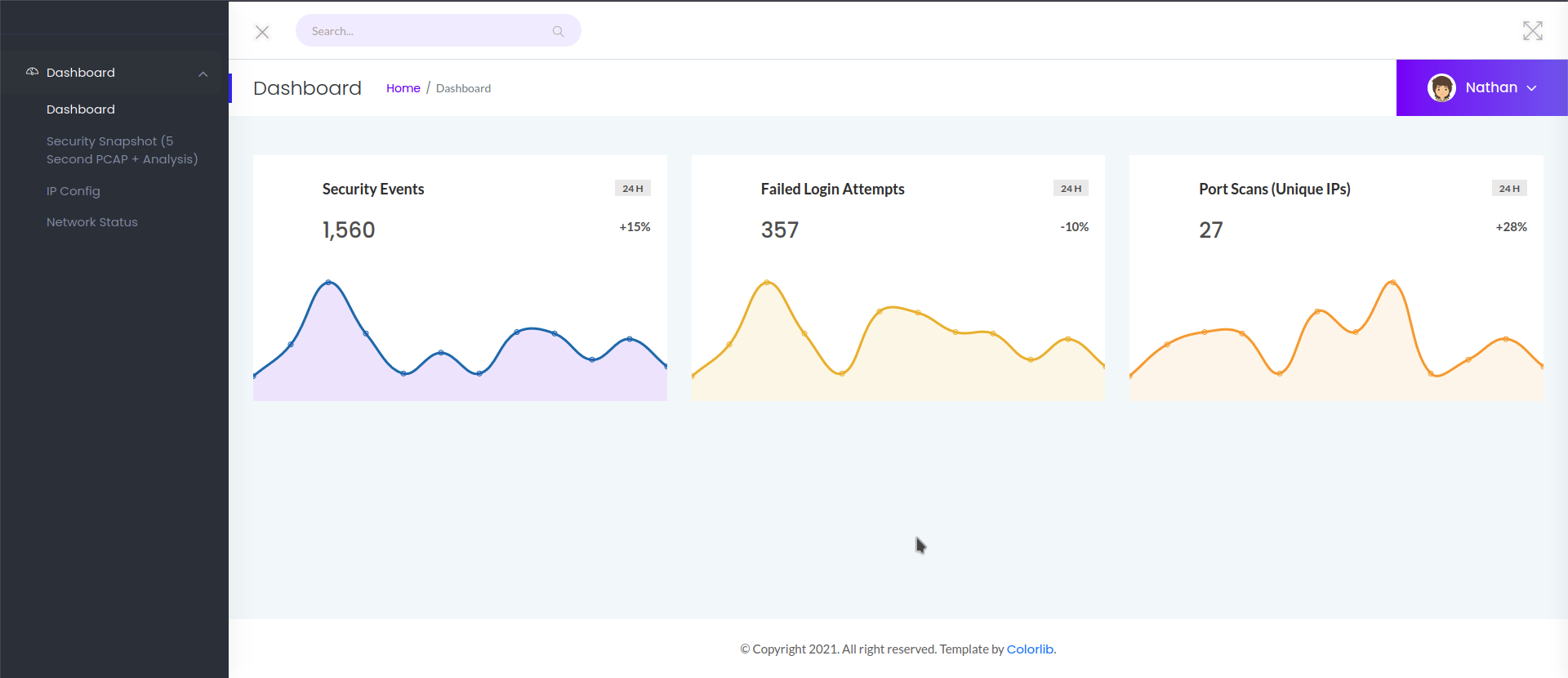The width and height of the screenshot is (1568, 678).
Task: Follow the Colorlib footer link
Action: [x=1030, y=649]
